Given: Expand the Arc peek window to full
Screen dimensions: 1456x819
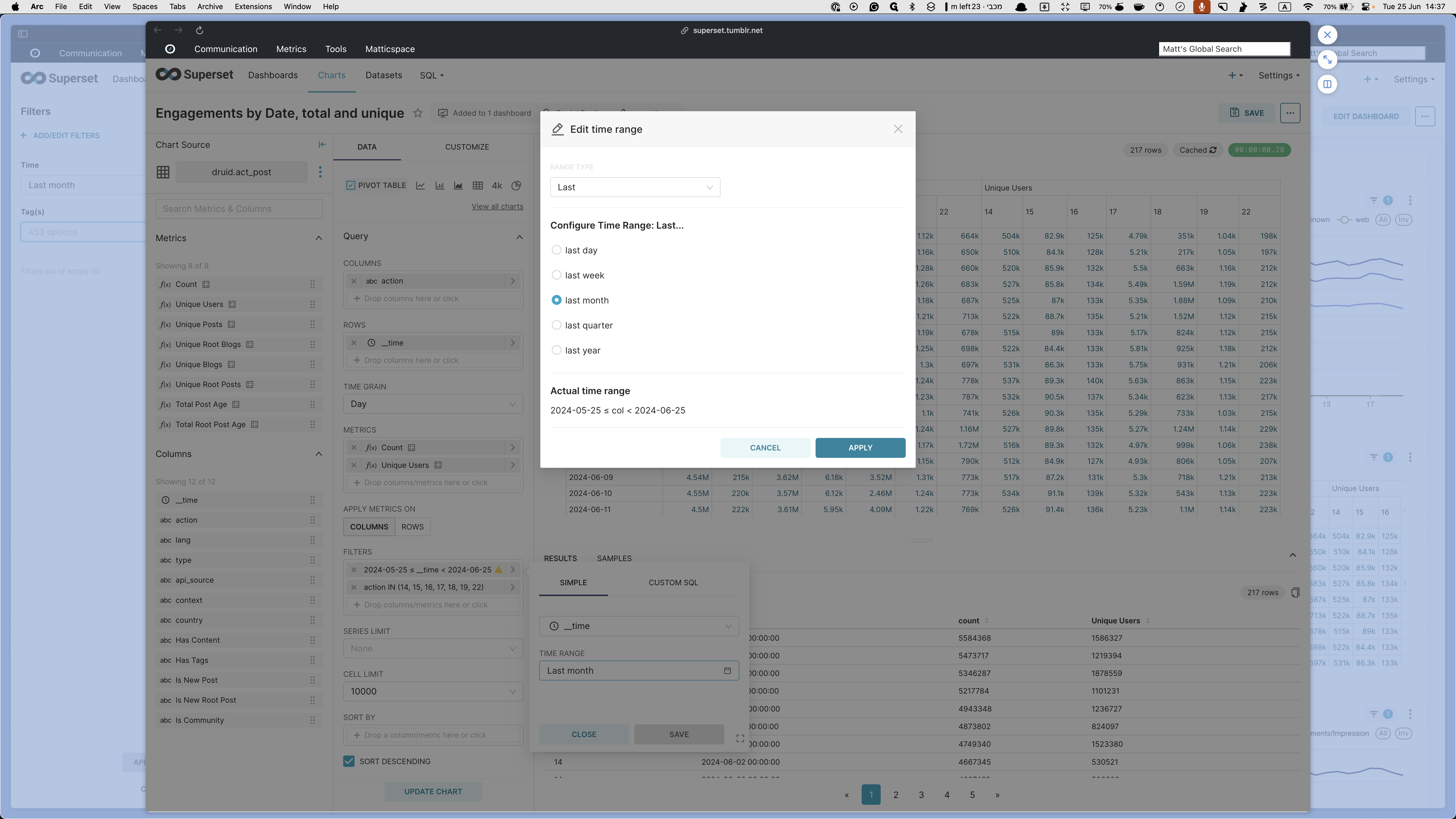Looking at the screenshot, I should coord(1327,59).
